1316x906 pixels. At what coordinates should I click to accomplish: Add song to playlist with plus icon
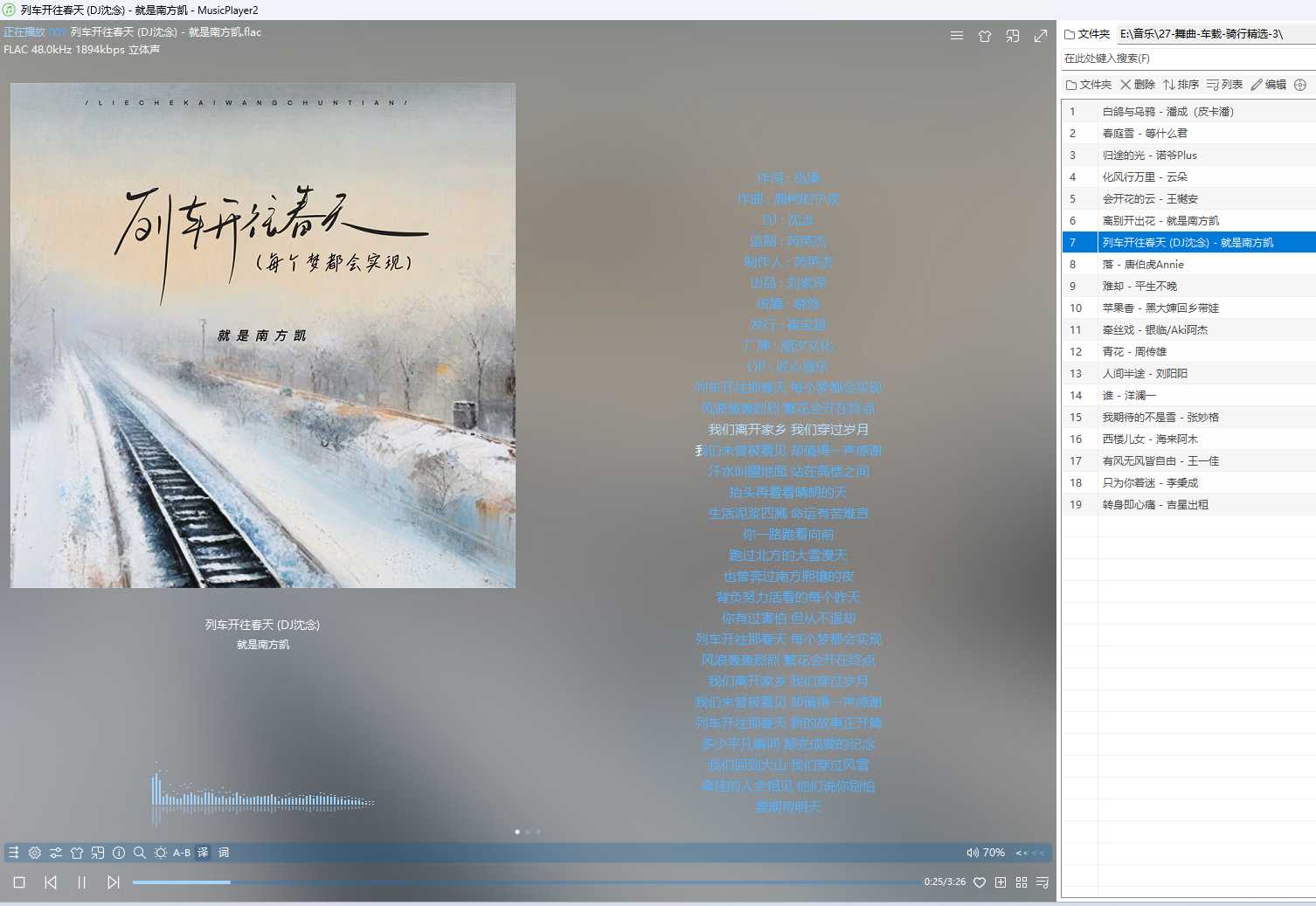click(x=1001, y=882)
